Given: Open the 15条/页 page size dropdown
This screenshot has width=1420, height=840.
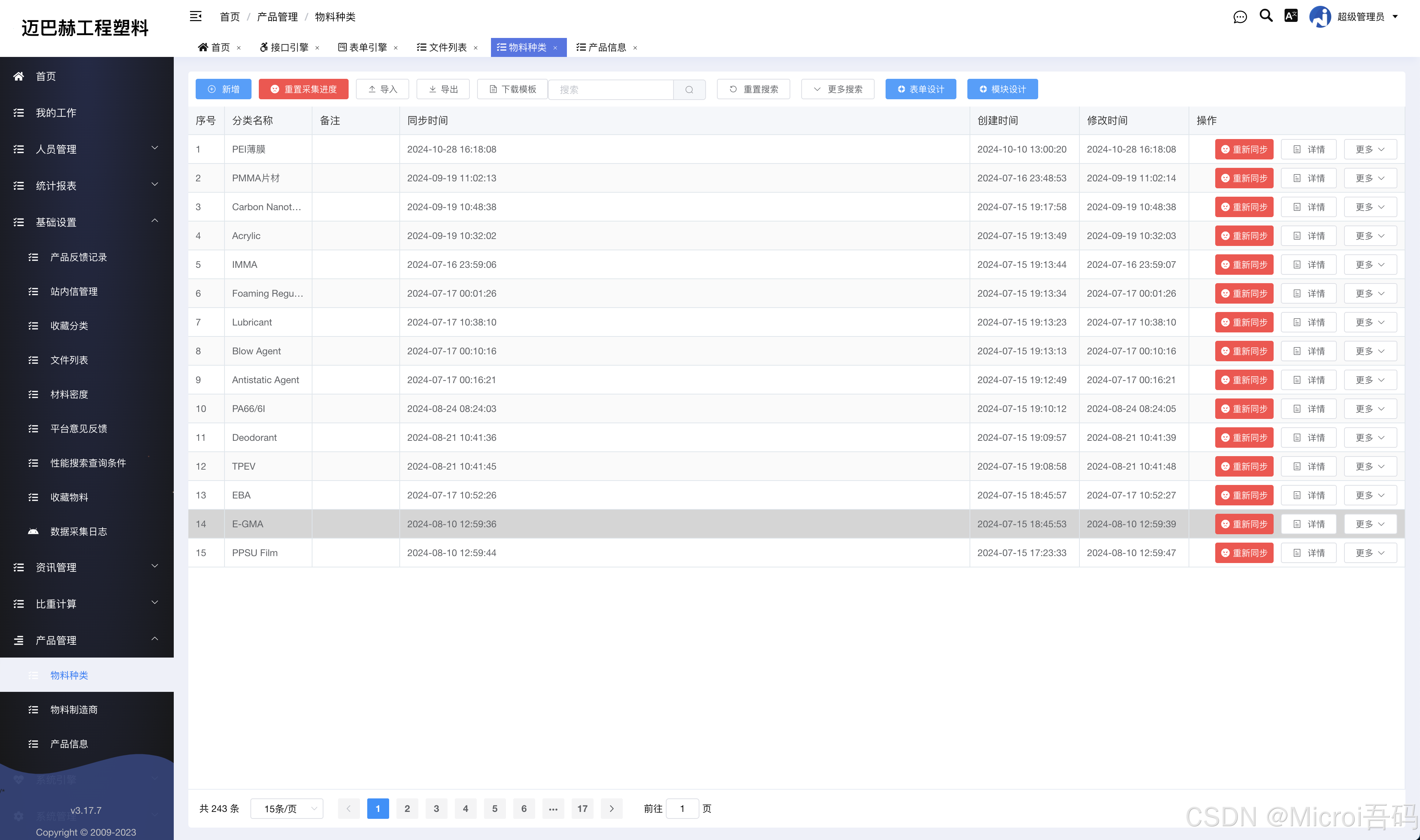Looking at the screenshot, I should pos(287,808).
